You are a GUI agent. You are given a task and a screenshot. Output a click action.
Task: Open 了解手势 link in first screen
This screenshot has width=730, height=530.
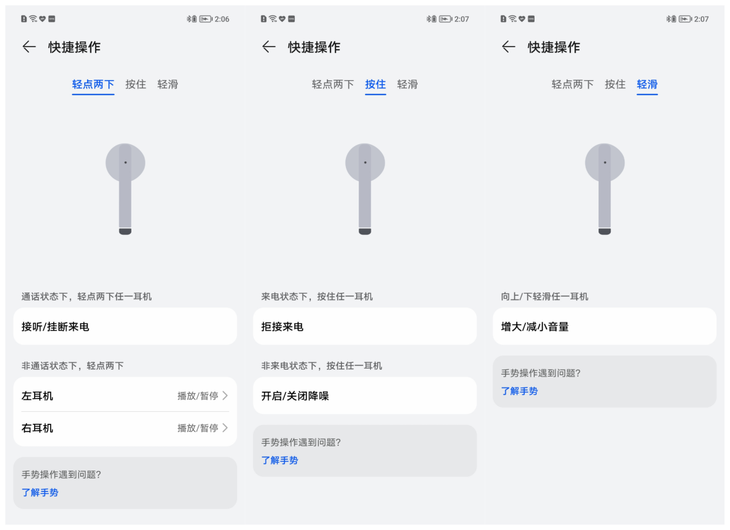click(x=40, y=493)
